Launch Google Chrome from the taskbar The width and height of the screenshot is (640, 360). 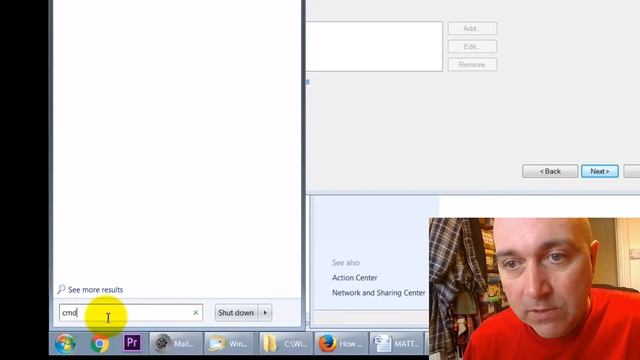(x=100, y=343)
